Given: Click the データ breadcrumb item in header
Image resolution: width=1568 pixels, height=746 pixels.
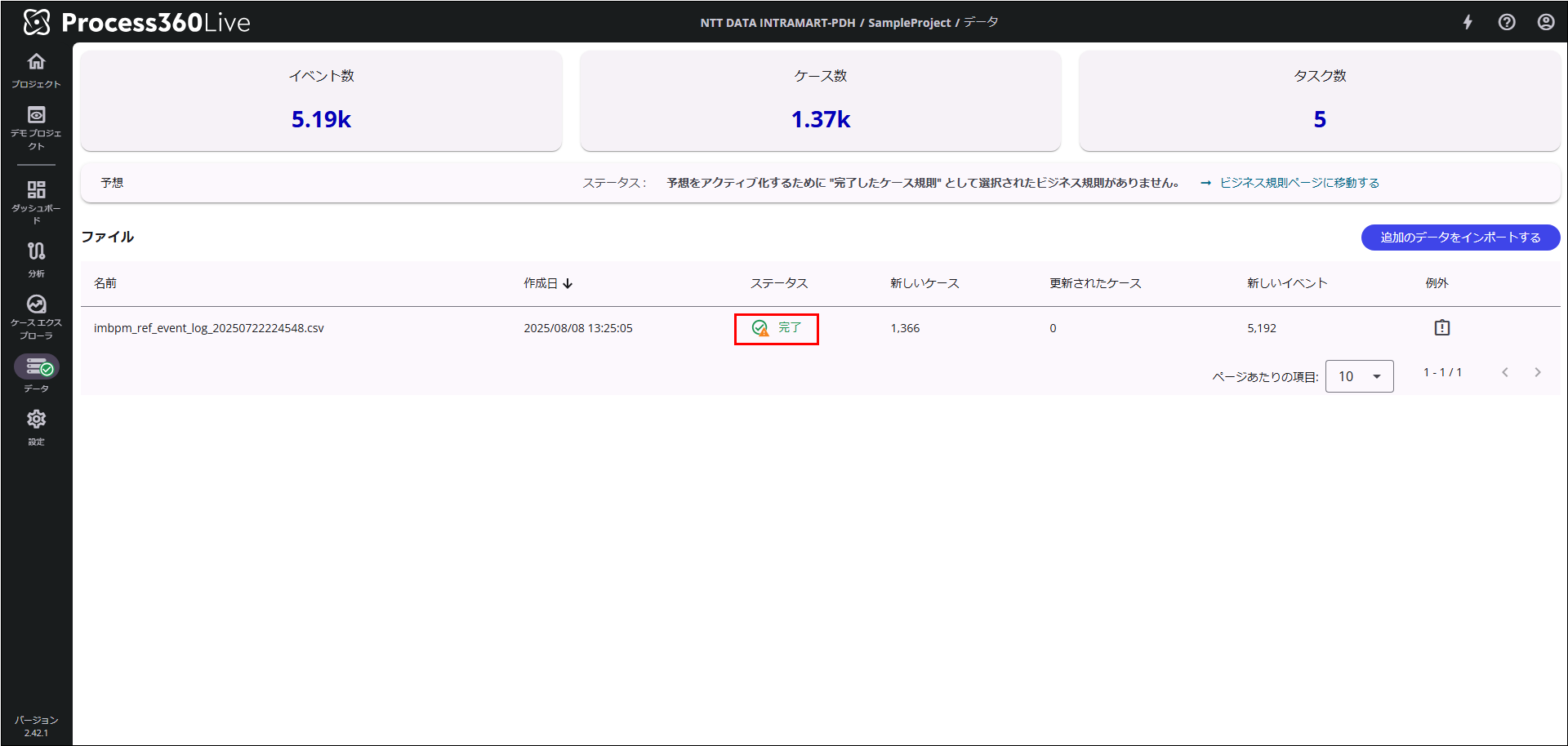Looking at the screenshot, I should pyautogui.click(x=981, y=22).
